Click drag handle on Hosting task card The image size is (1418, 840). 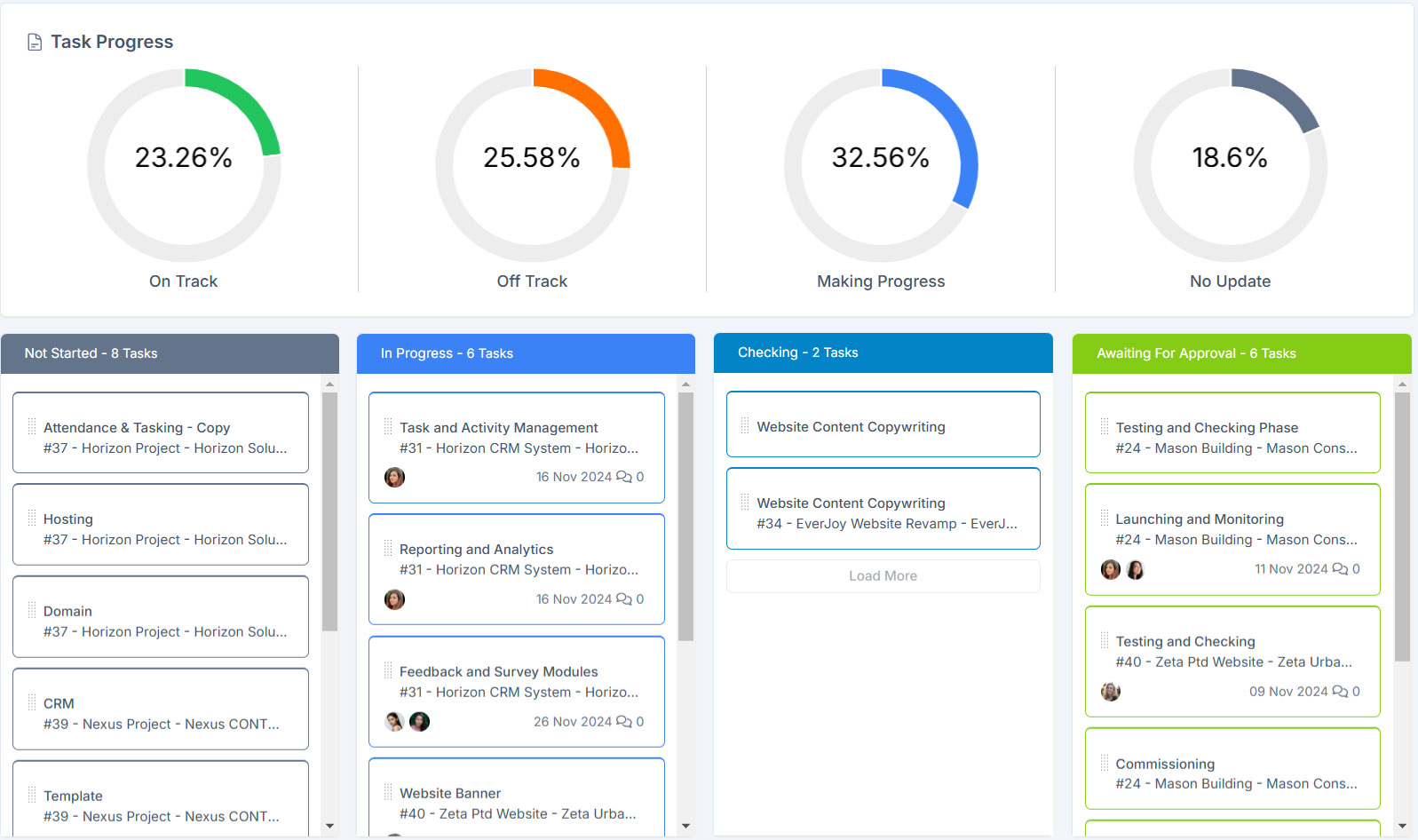click(32, 519)
